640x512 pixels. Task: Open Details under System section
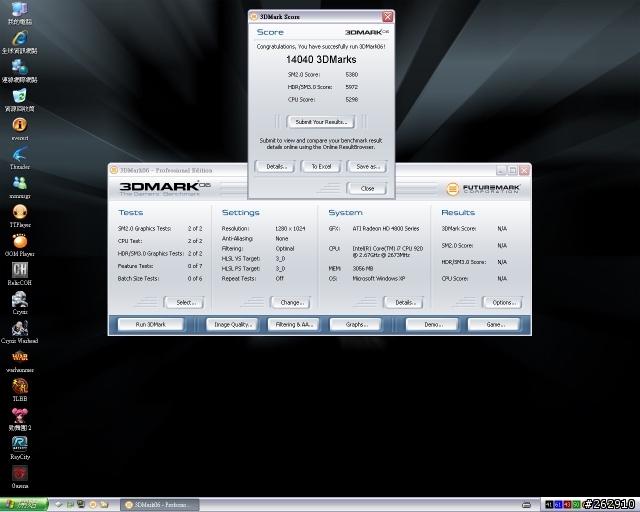[x=404, y=303]
